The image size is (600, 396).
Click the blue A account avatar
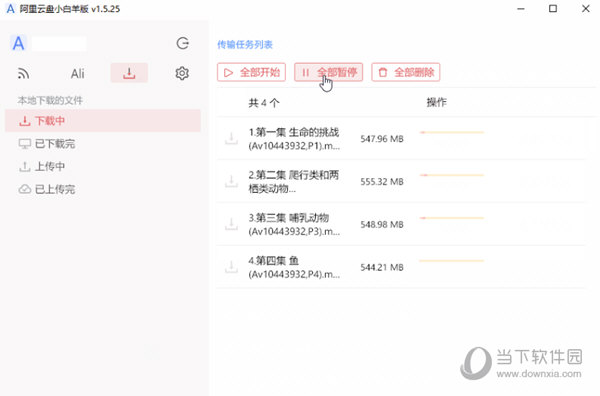click(x=18, y=43)
